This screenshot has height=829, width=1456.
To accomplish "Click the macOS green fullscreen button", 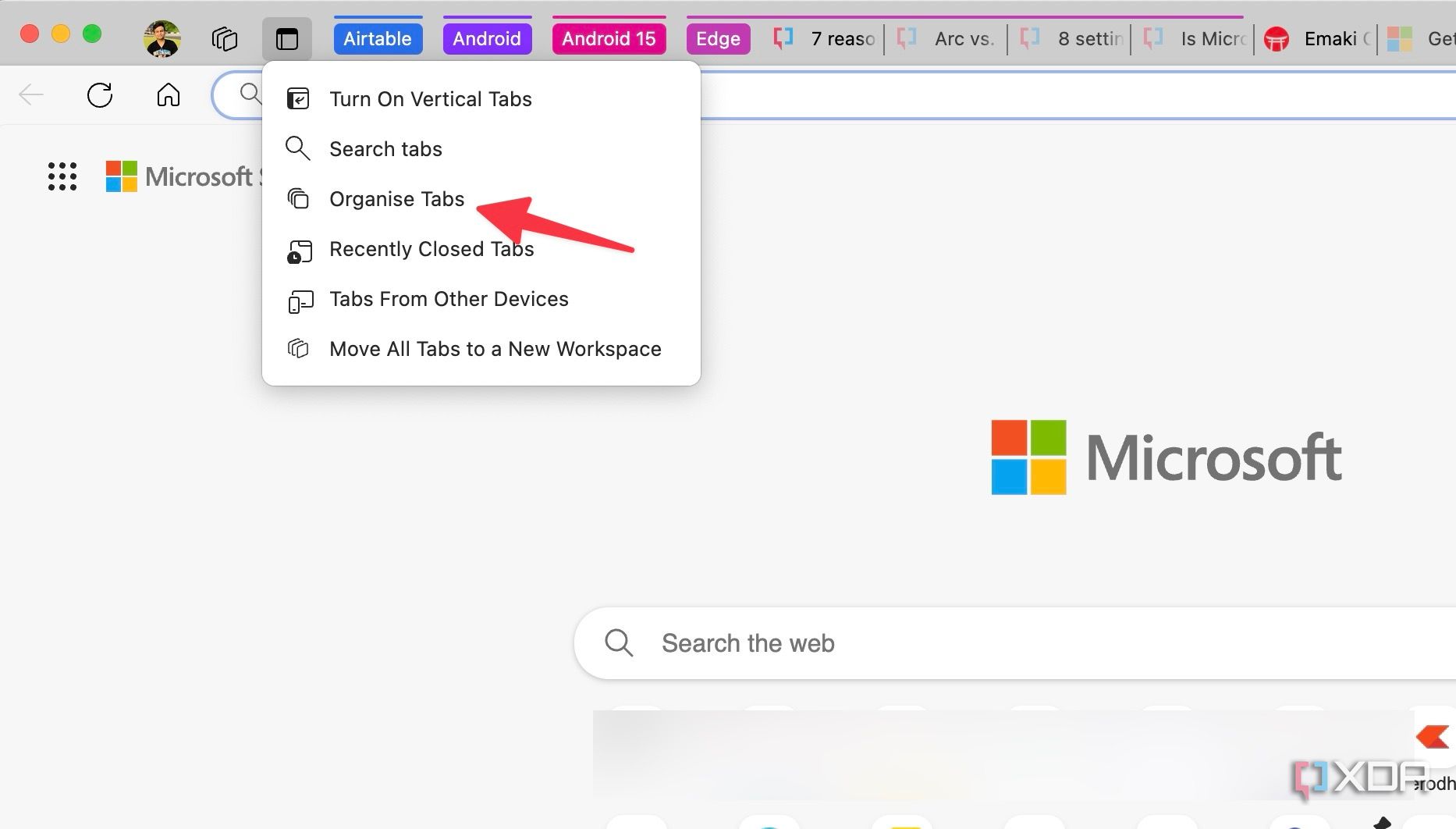I will 92,34.
